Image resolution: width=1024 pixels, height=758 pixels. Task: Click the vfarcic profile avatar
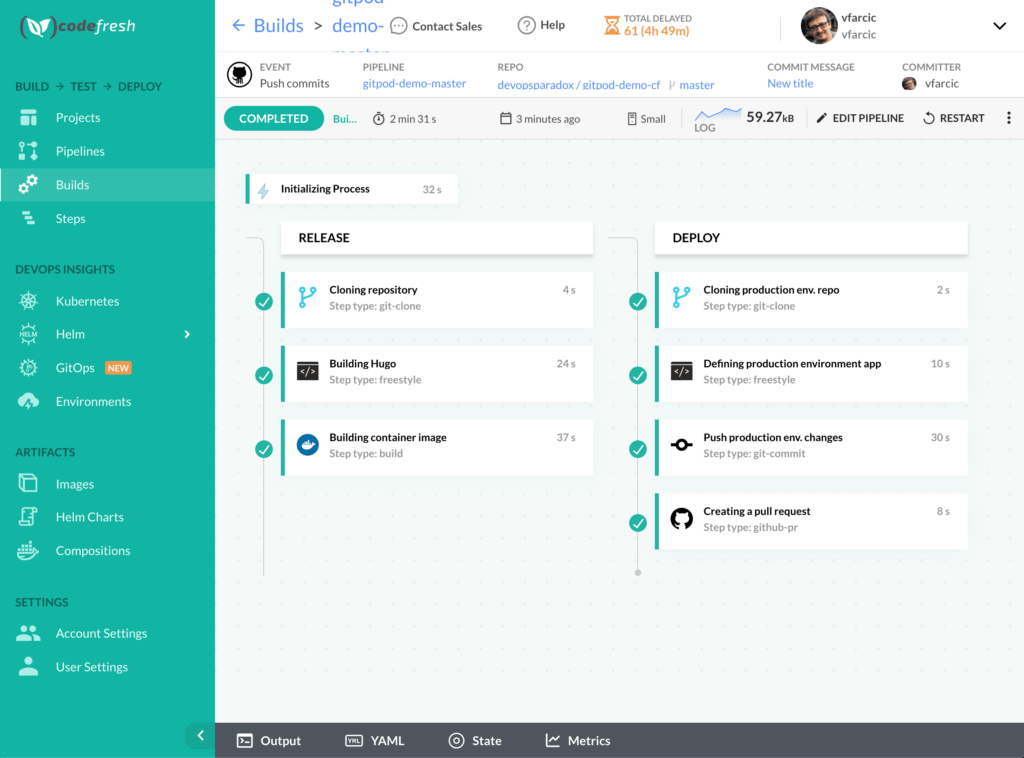pyautogui.click(x=819, y=25)
